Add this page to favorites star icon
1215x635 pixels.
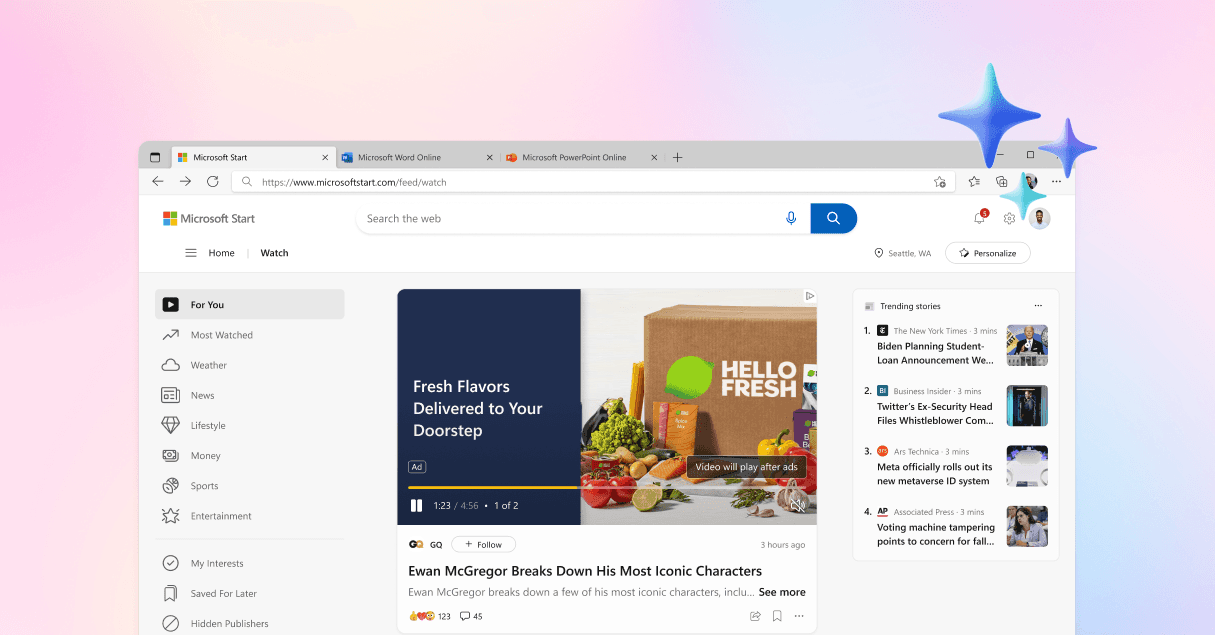(940, 182)
